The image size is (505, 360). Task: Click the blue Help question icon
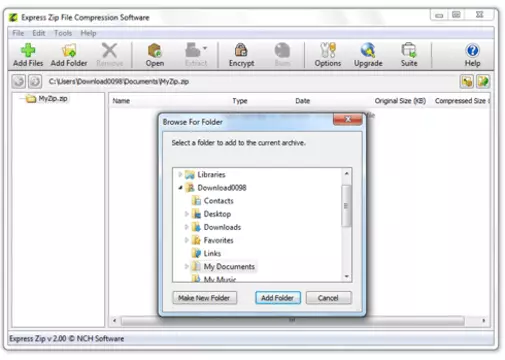click(472, 51)
